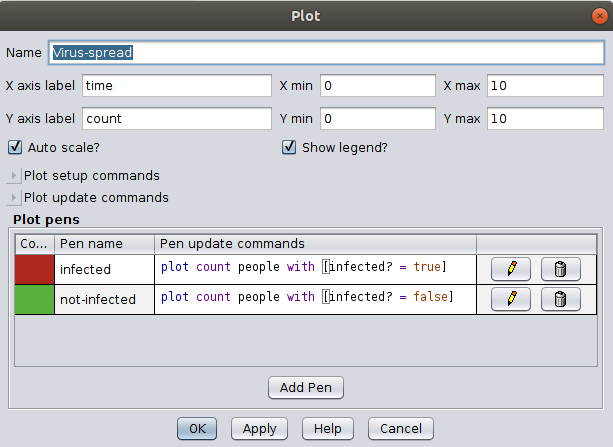The image size is (613, 447).
Task: Click the X axis label field
Action: (x=176, y=86)
